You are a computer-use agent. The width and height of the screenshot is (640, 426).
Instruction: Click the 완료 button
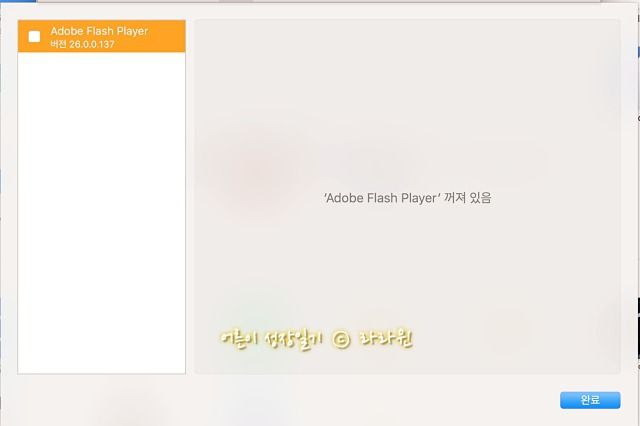[590, 400]
